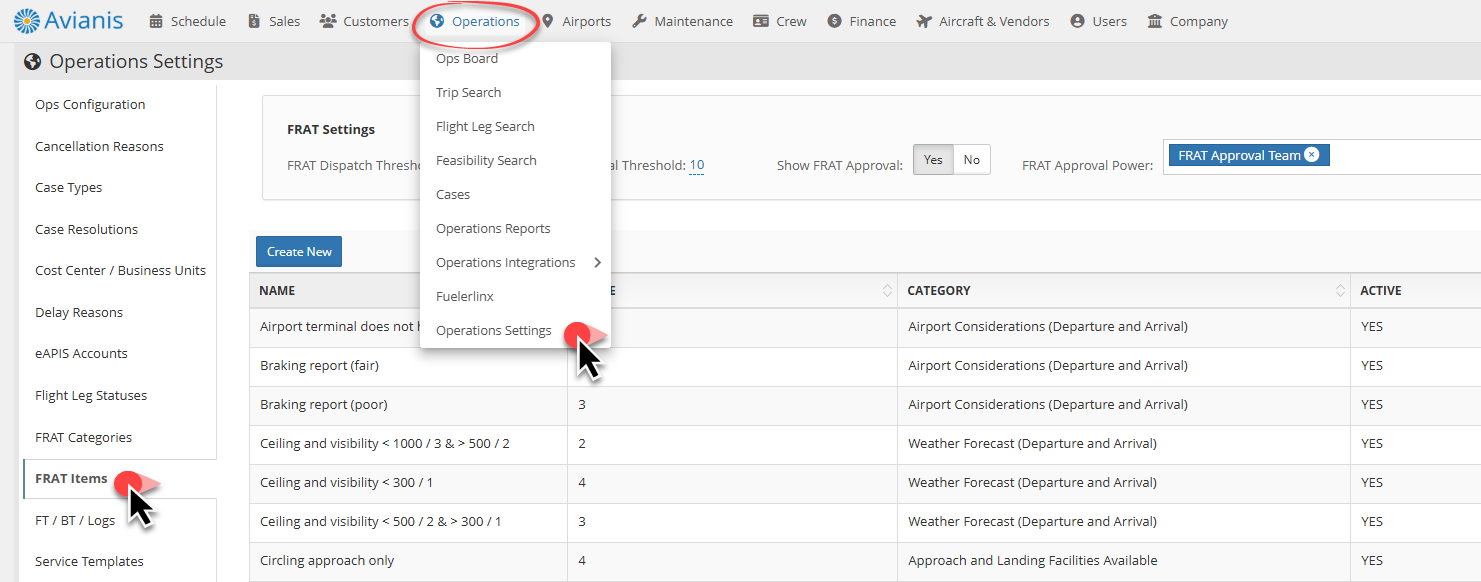The height and width of the screenshot is (582, 1481).
Task: Open FRAT Categories in the sidebar
Action: [x=83, y=437]
